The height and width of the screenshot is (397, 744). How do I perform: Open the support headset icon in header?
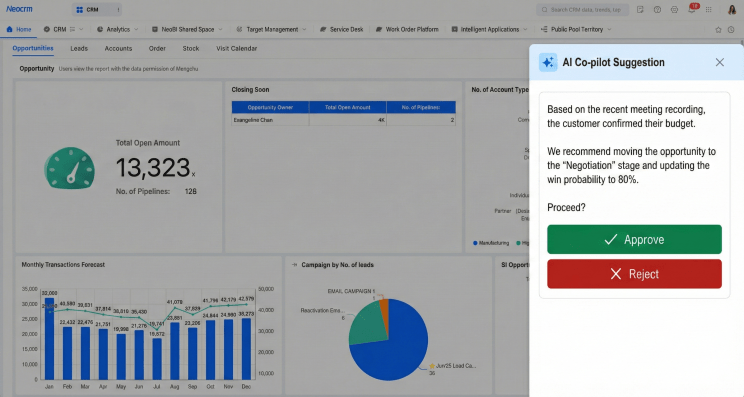coord(674,9)
